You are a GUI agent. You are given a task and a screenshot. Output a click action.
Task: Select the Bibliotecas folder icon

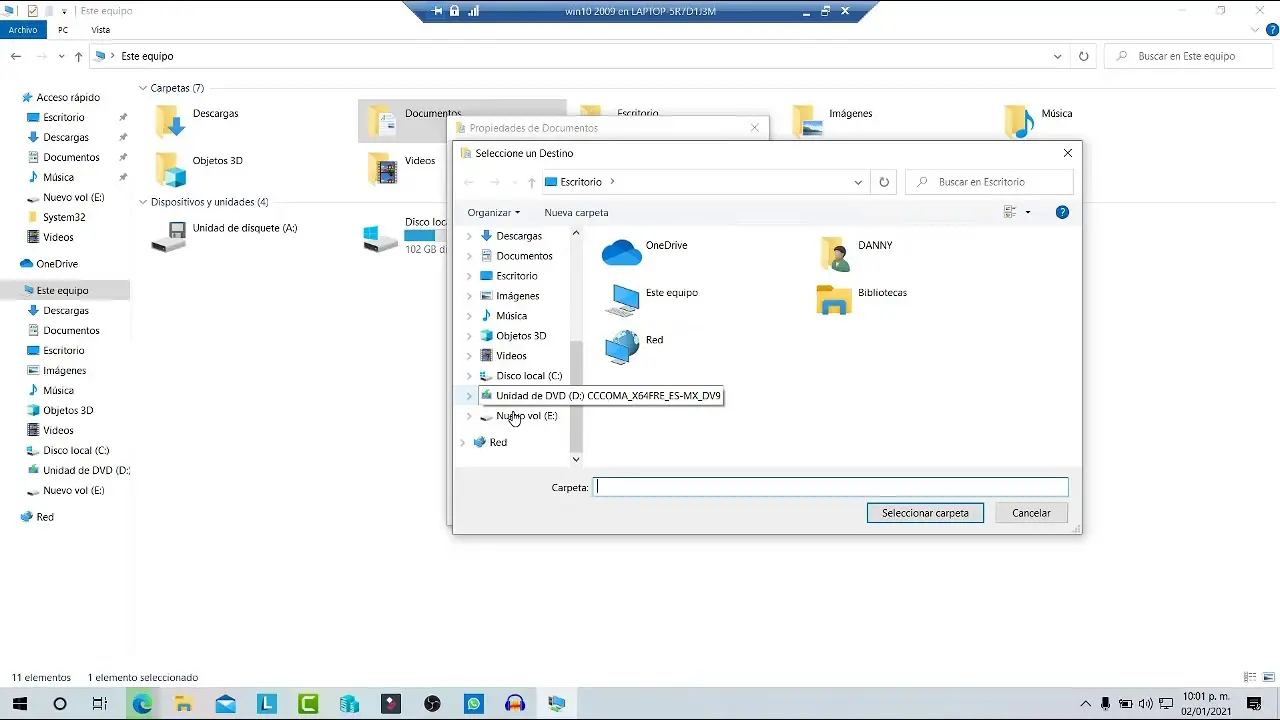(833, 300)
